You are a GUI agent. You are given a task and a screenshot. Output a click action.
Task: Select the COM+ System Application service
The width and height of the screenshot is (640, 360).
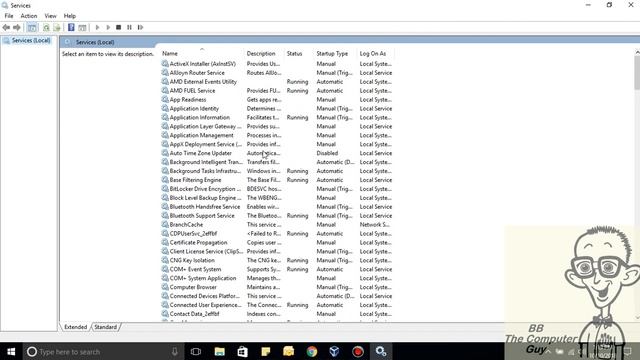point(203,278)
